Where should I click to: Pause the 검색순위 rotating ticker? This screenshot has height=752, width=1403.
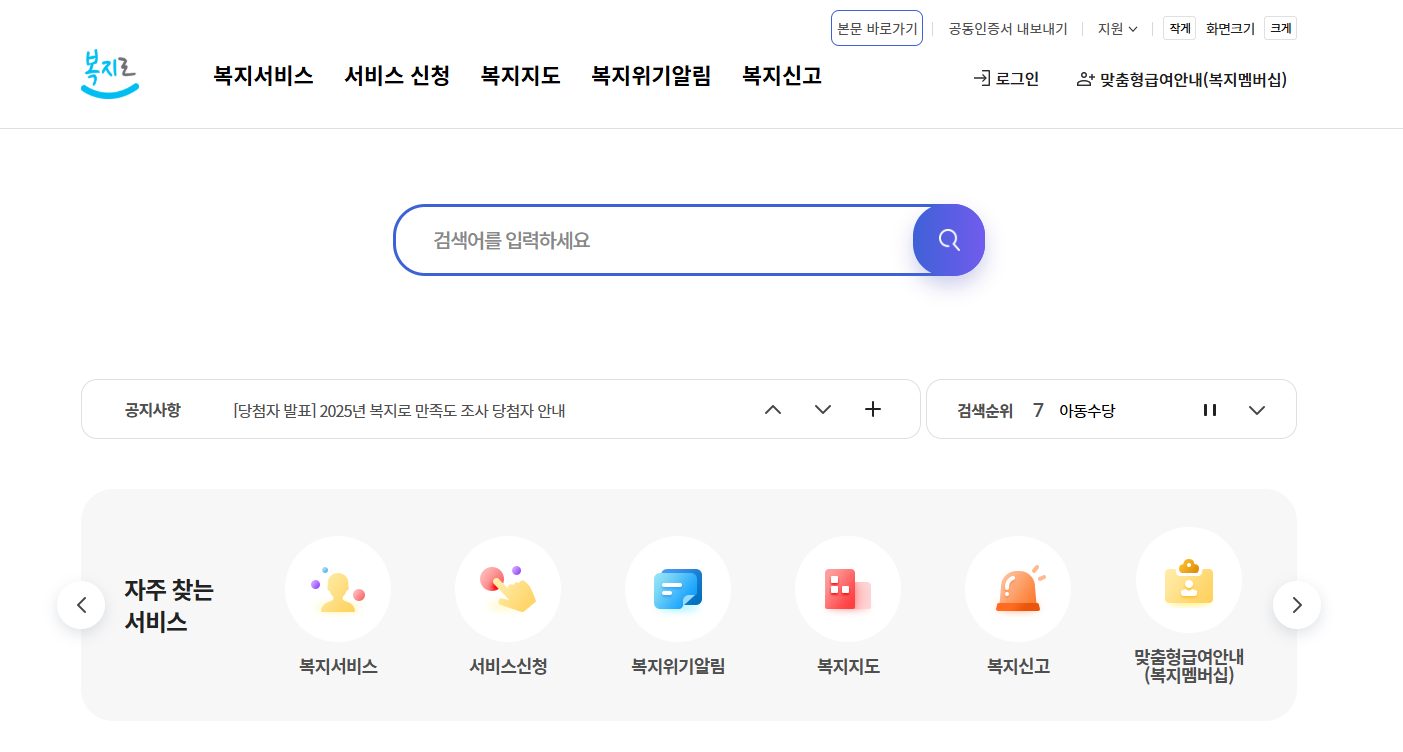pyautogui.click(x=1210, y=409)
